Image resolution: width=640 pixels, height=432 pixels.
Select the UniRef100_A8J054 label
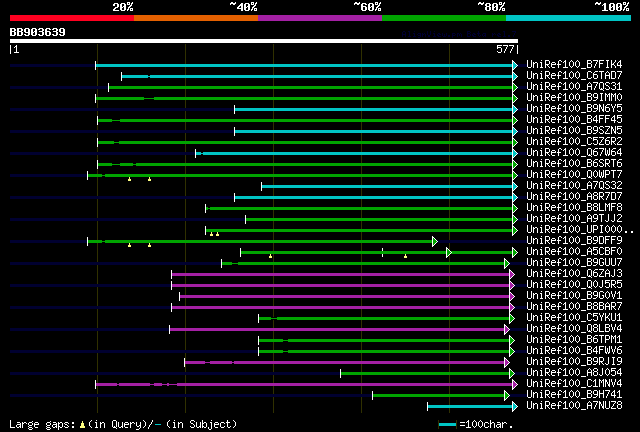[574, 373]
